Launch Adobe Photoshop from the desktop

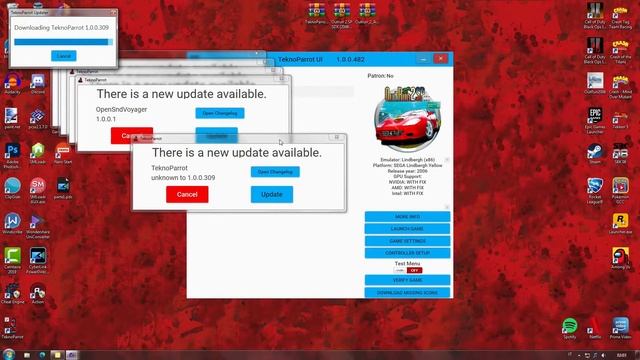pos(12,155)
